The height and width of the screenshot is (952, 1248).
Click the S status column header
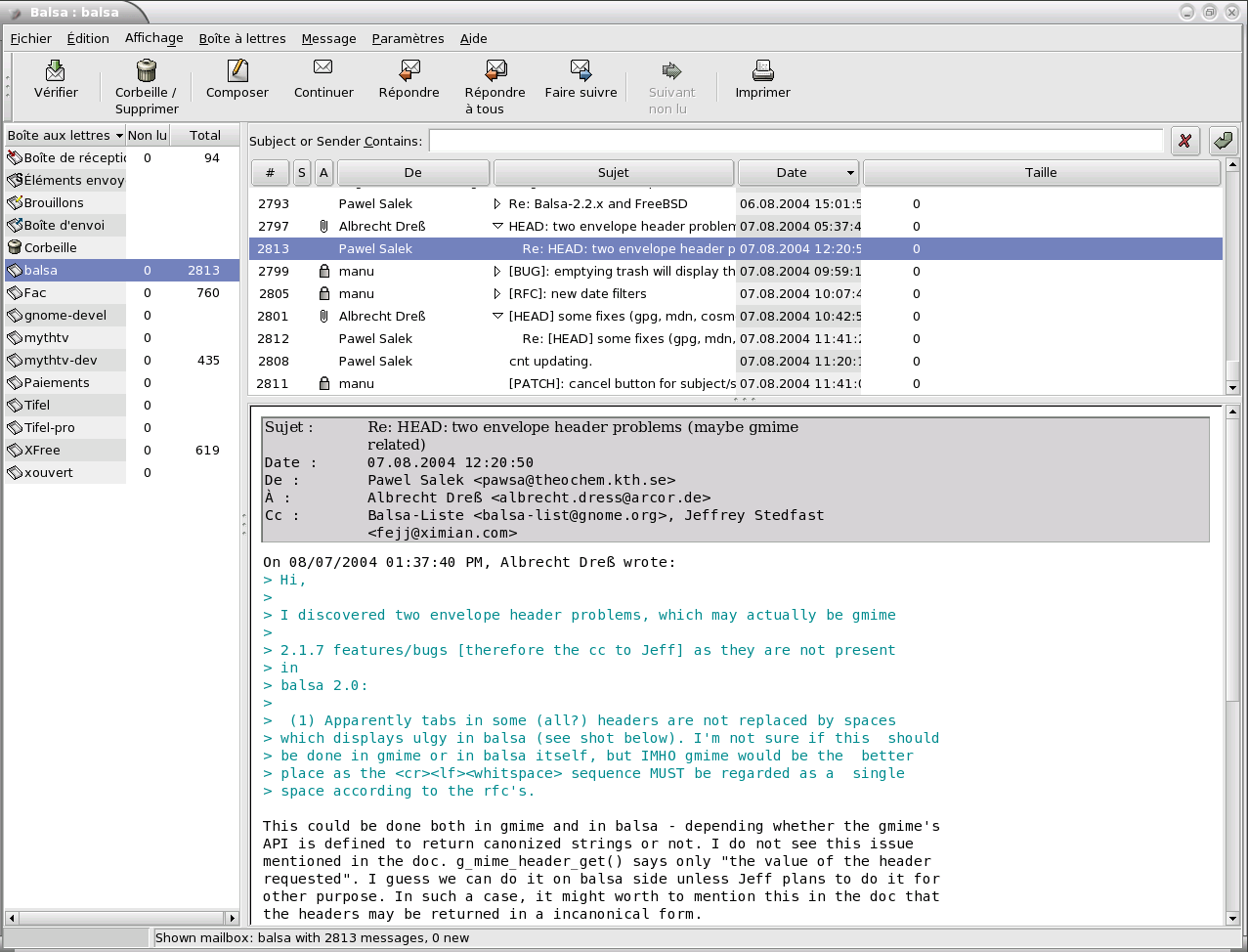(x=301, y=172)
